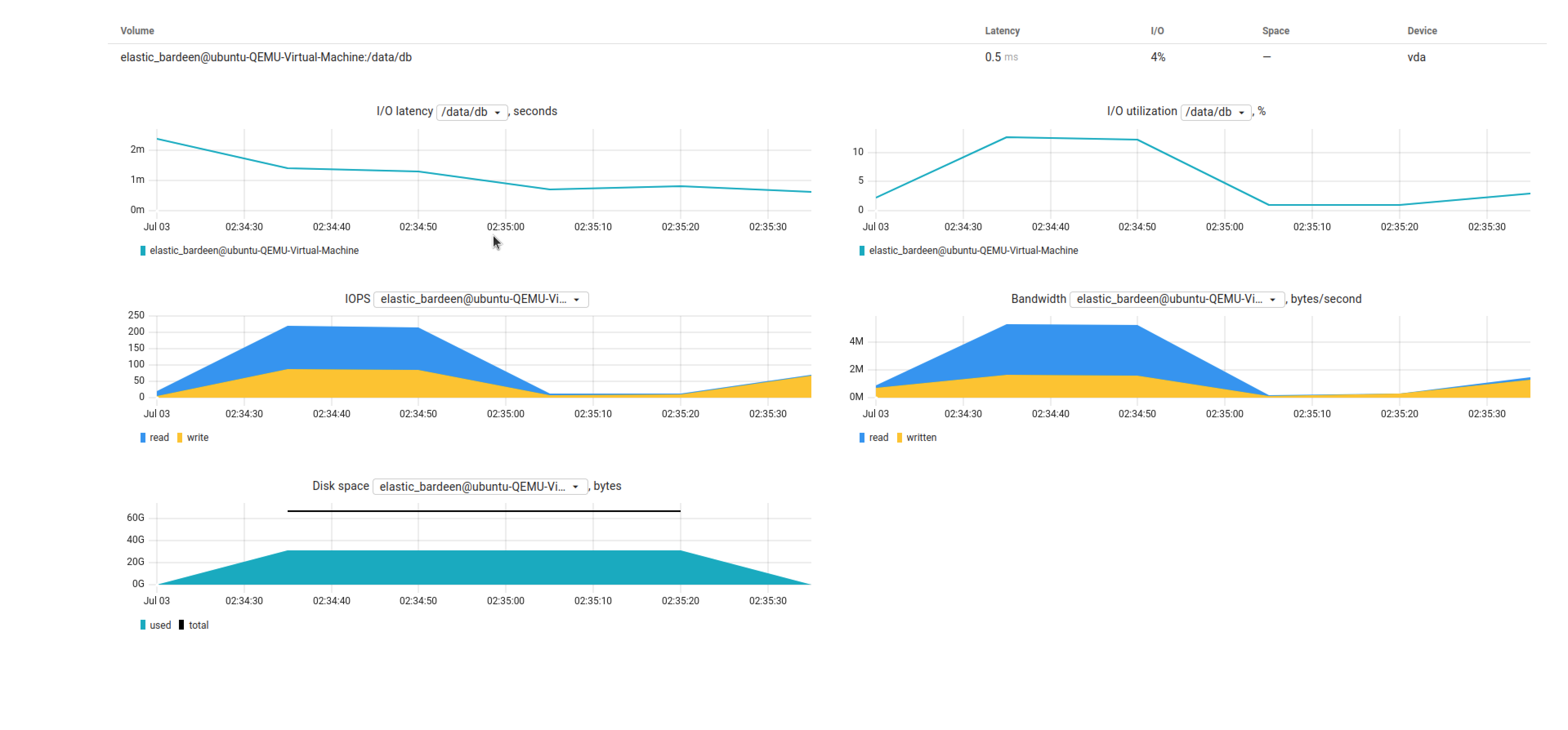
Task: Open the node selector on the Bandwidth chart
Action: click(1177, 299)
